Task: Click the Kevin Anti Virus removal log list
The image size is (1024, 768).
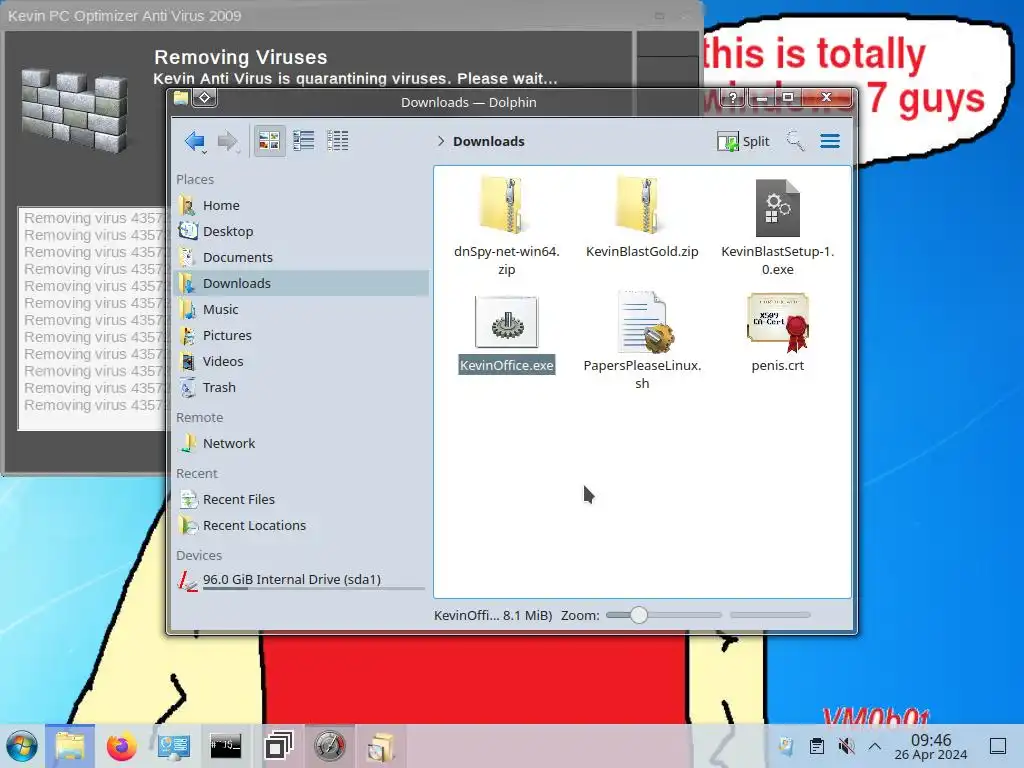Action: (x=93, y=319)
